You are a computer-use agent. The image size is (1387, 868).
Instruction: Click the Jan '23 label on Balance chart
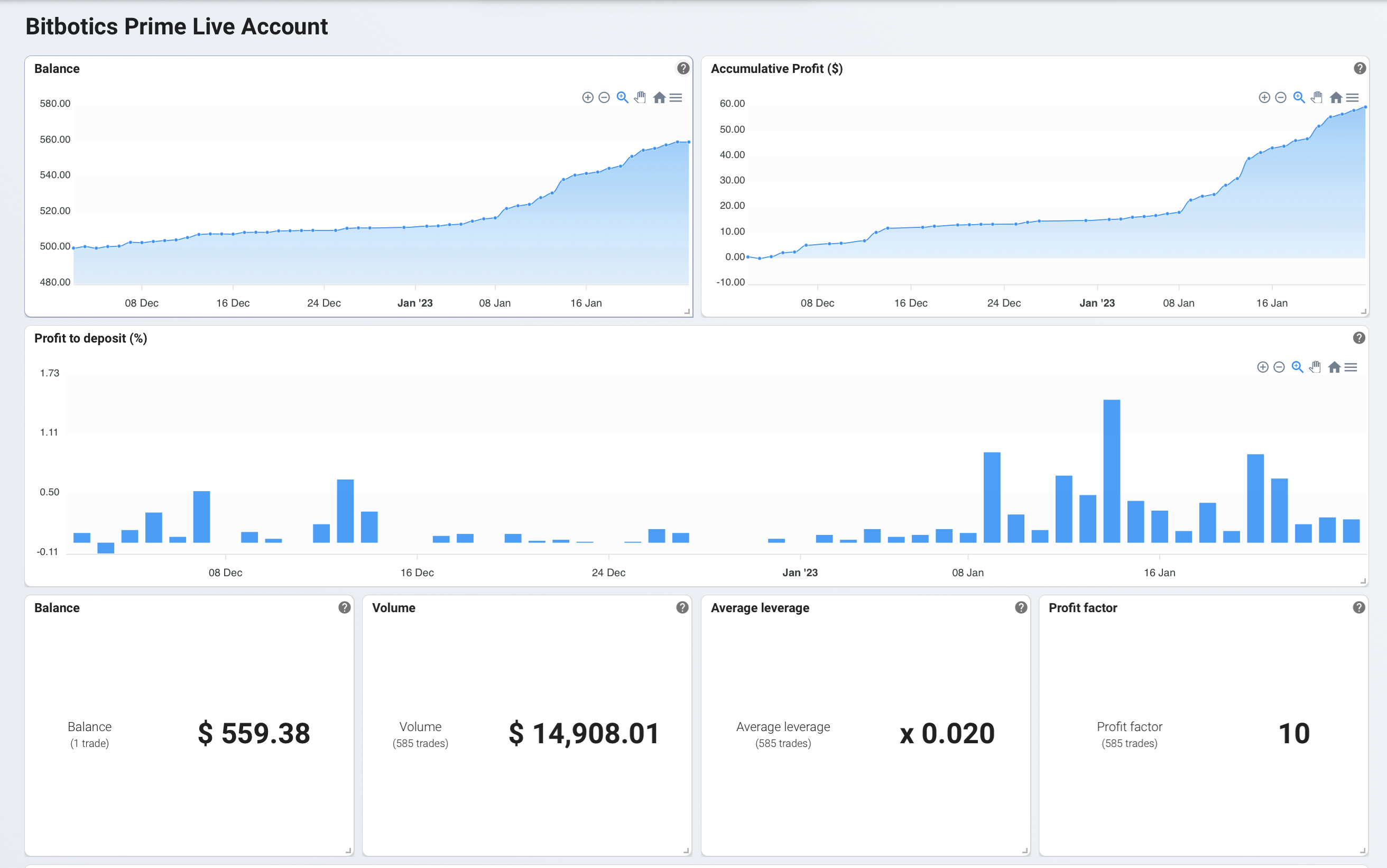pyautogui.click(x=415, y=303)
